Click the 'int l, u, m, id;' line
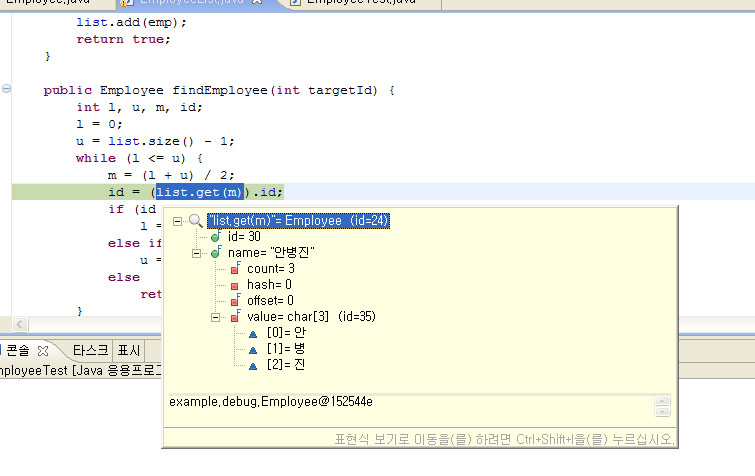 pyautogui.click(x=139, y=107)
